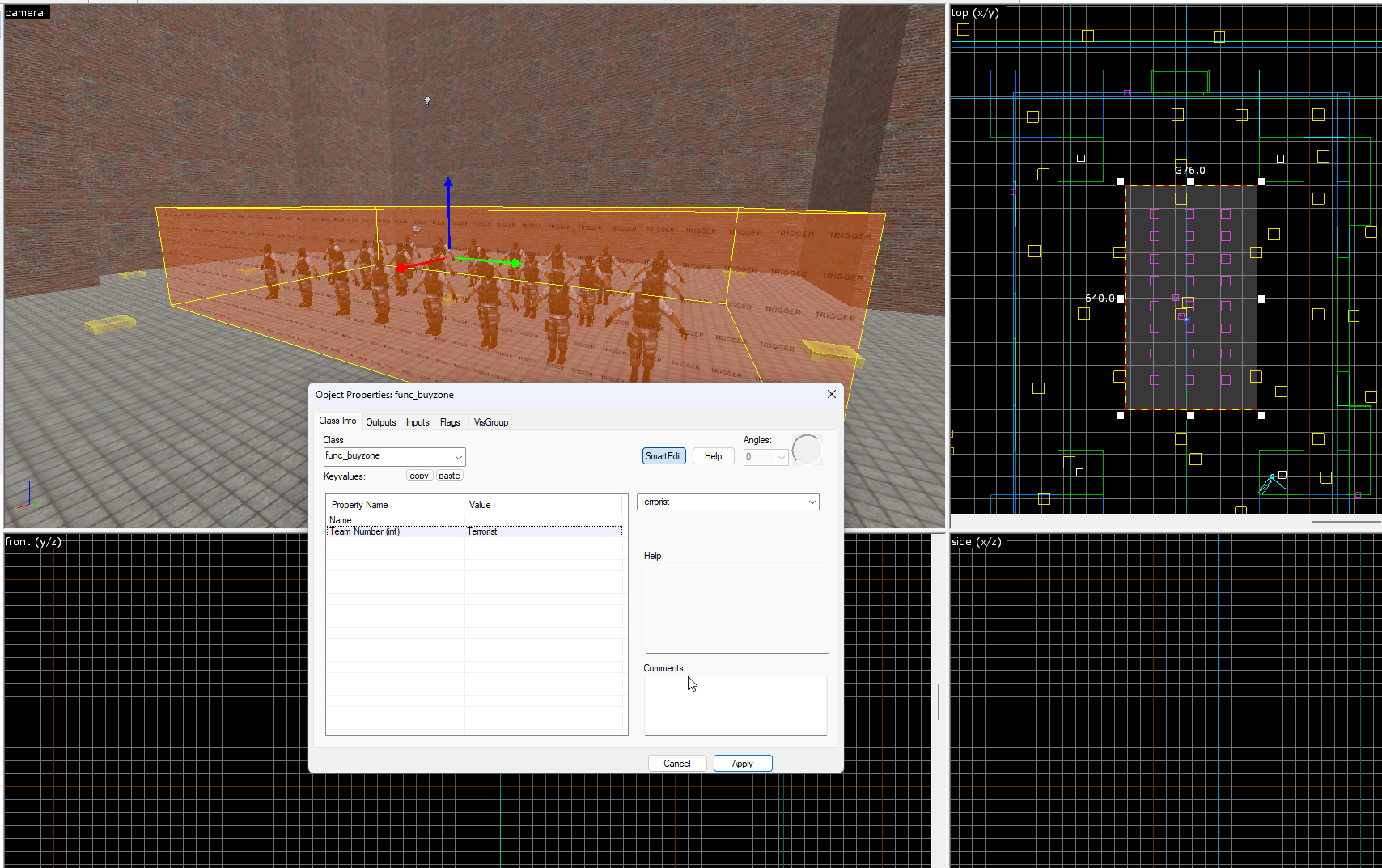Click the Property Name column header
The image size is (1382, 868).
tap(395, 505)
